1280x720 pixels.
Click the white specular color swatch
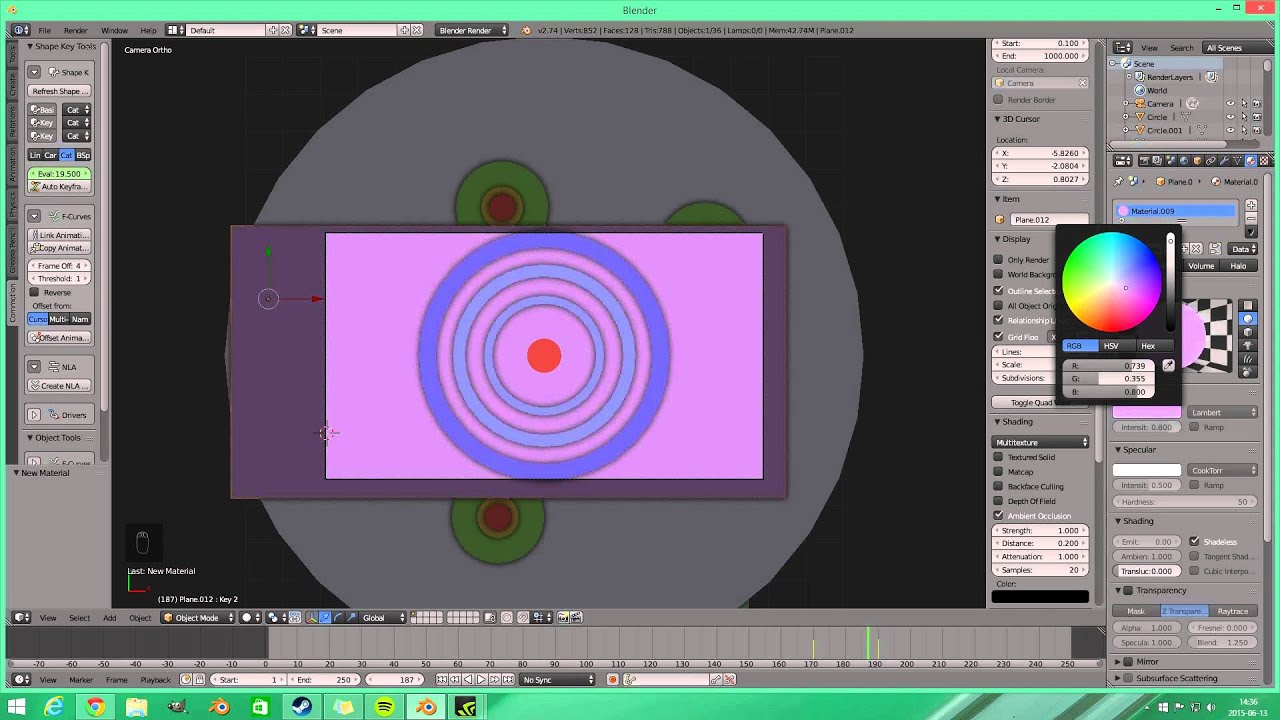click(x=1147, y=470)
